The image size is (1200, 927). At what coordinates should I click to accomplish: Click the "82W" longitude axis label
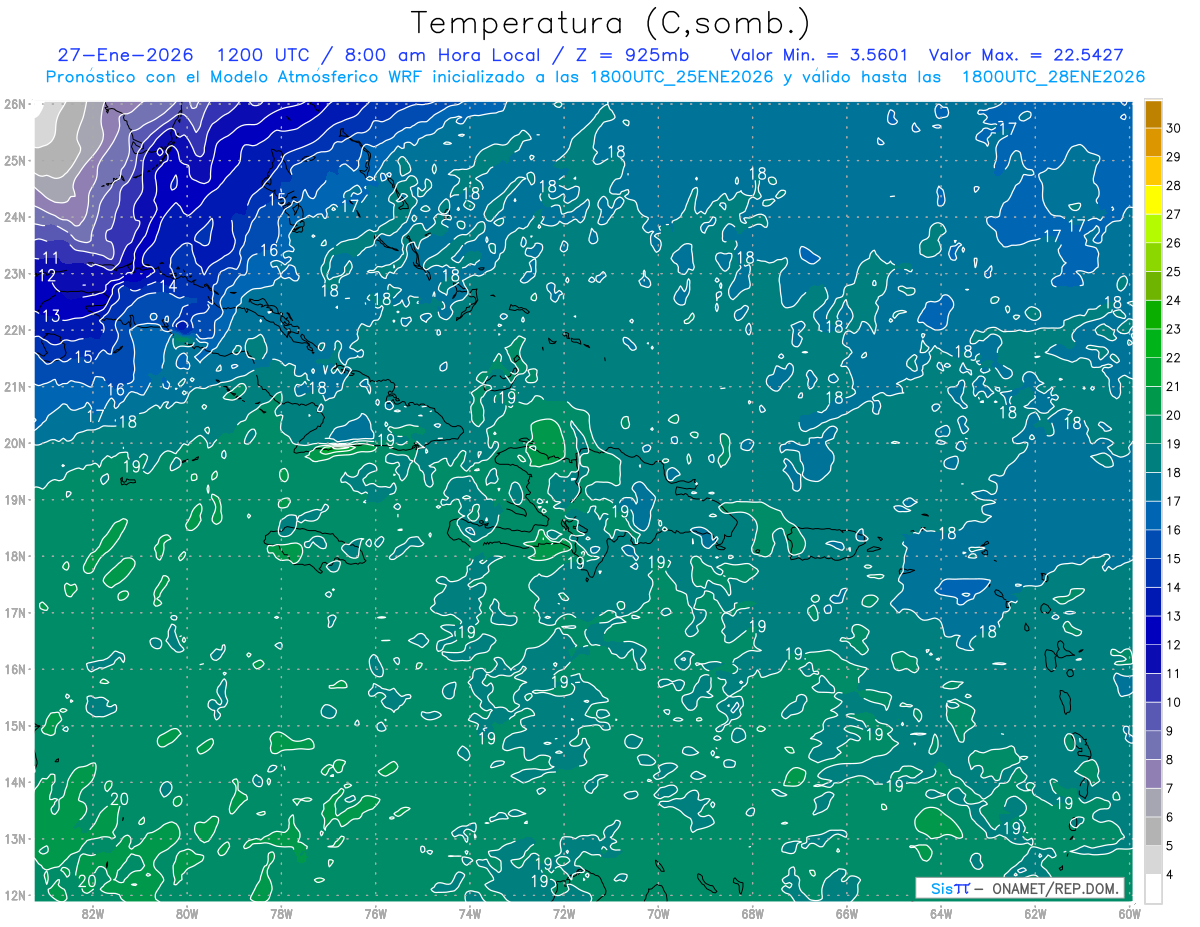(x=93, y=912)
